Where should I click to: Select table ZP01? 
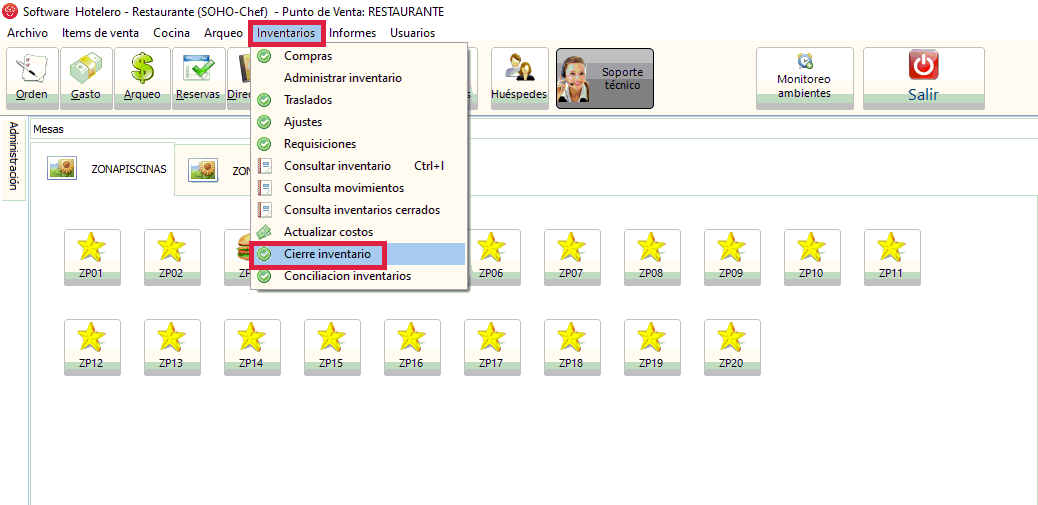click(91, 257)
